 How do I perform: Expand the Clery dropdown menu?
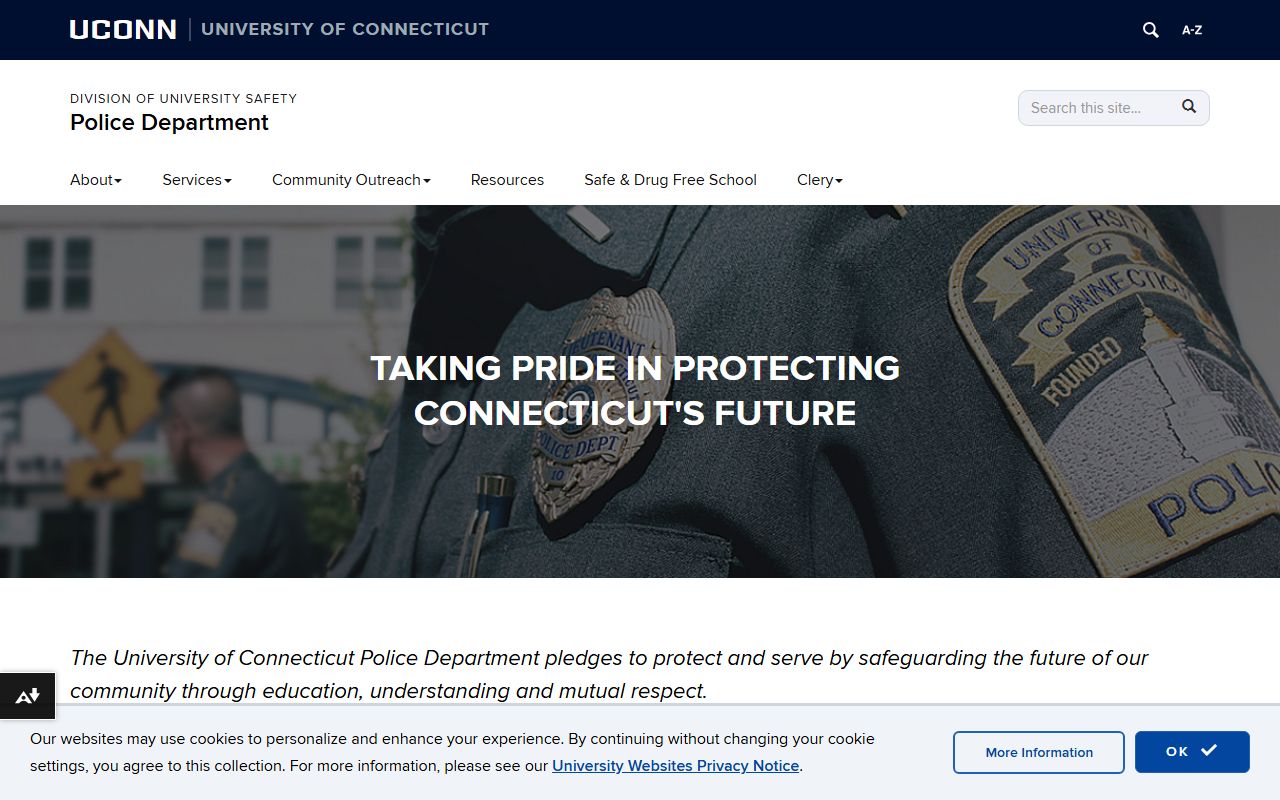(x=820, y=180)
